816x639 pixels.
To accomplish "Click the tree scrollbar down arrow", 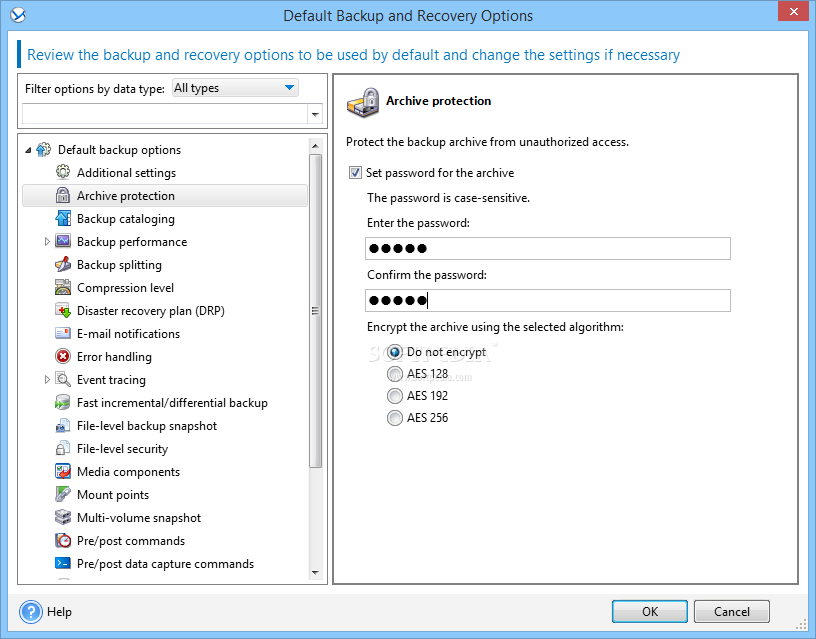I will pos(315,572).
